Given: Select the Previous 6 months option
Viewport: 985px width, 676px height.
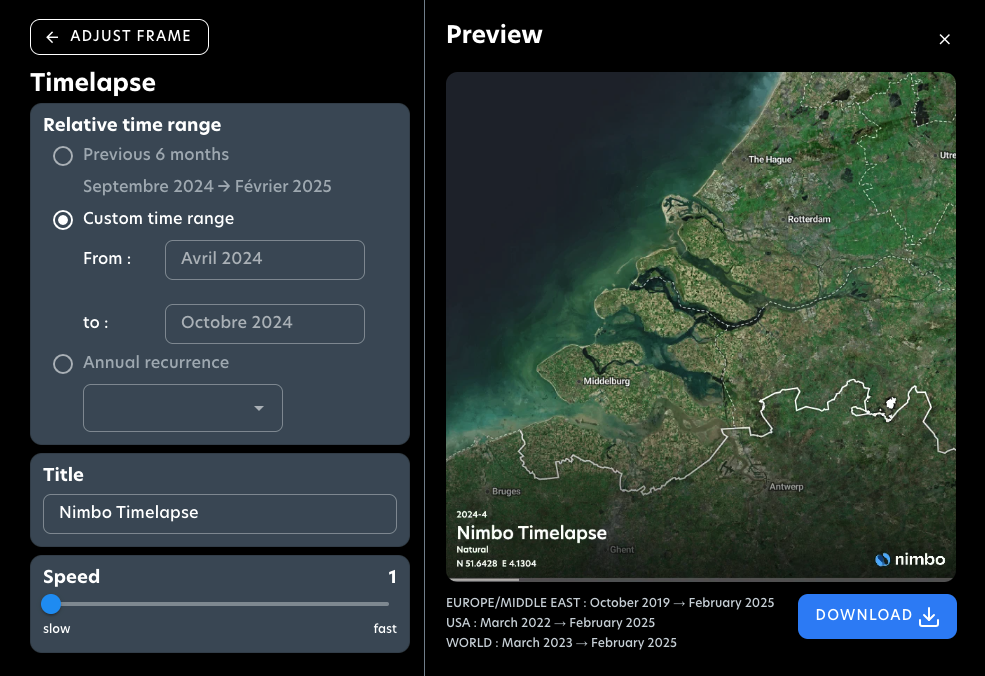Looking at the screenshot, I should [x=63, y=155].
